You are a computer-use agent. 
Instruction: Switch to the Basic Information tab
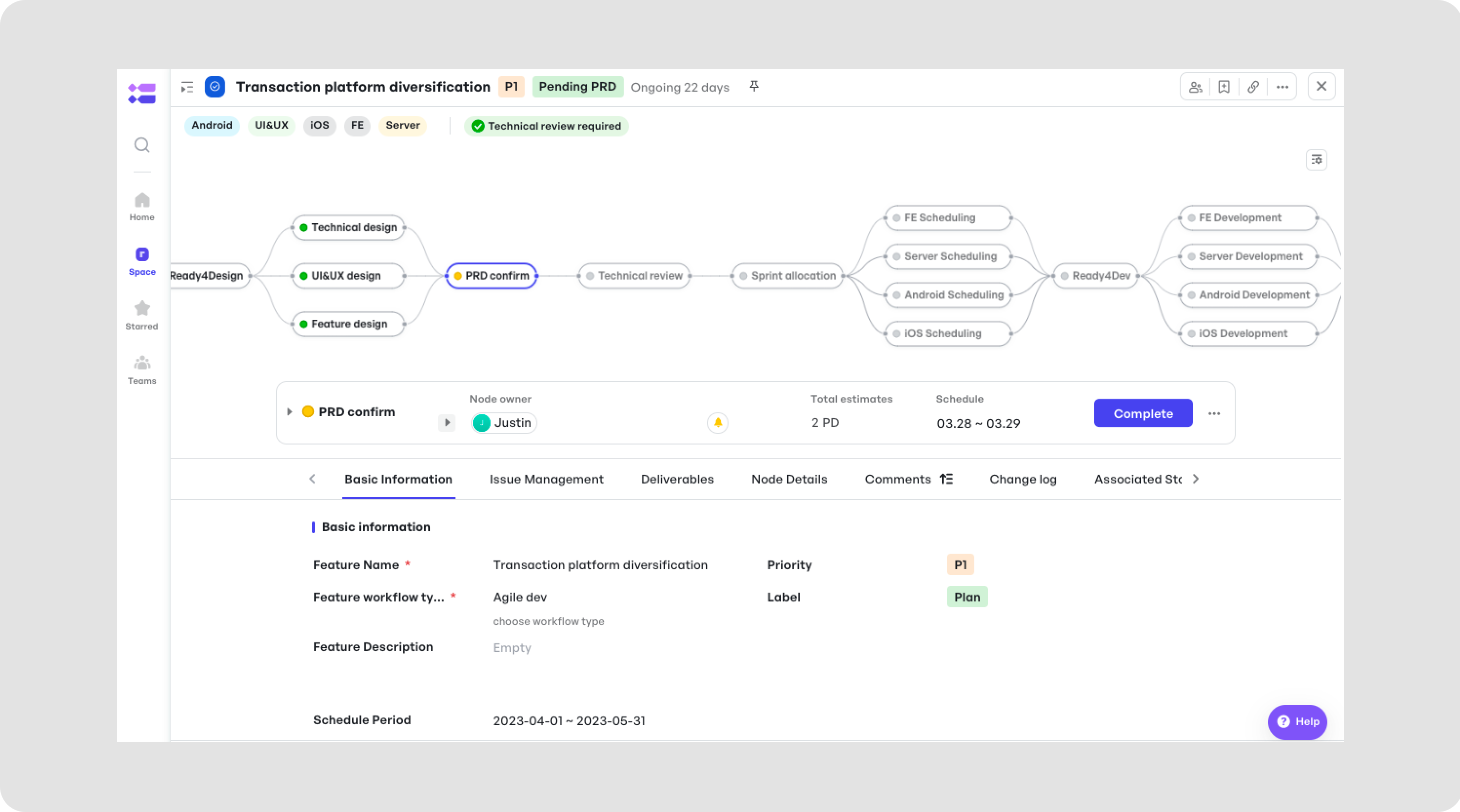[398, 480]
